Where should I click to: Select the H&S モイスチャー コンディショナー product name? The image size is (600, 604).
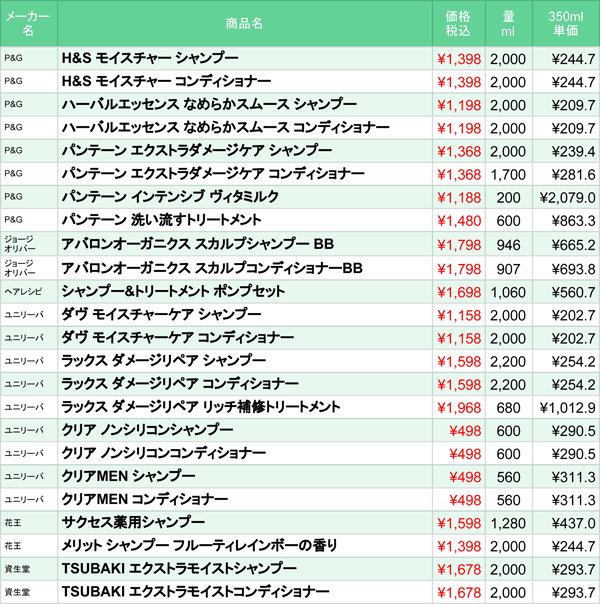coord(166,81)
